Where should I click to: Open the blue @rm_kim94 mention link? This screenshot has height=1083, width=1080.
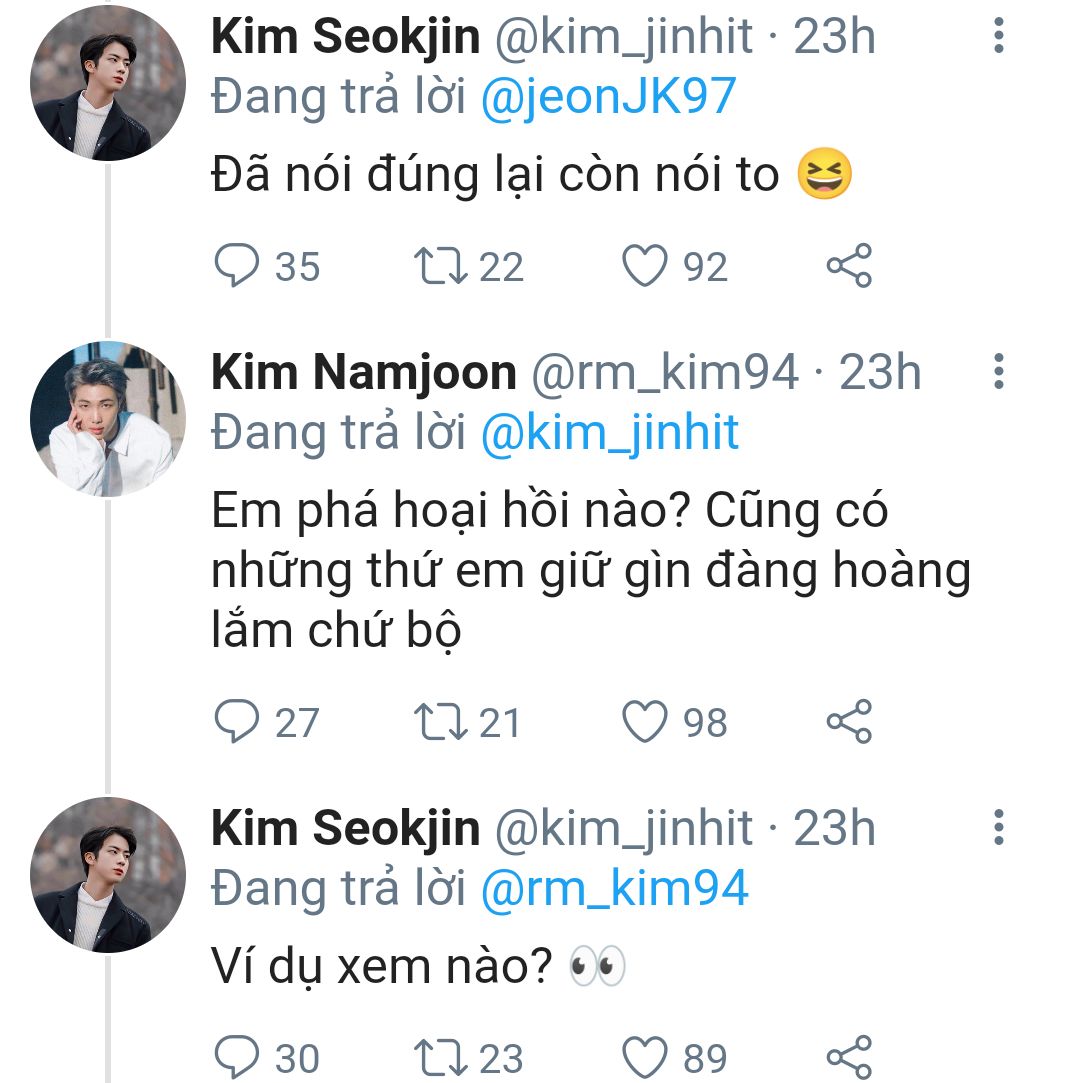click(614, 888)
